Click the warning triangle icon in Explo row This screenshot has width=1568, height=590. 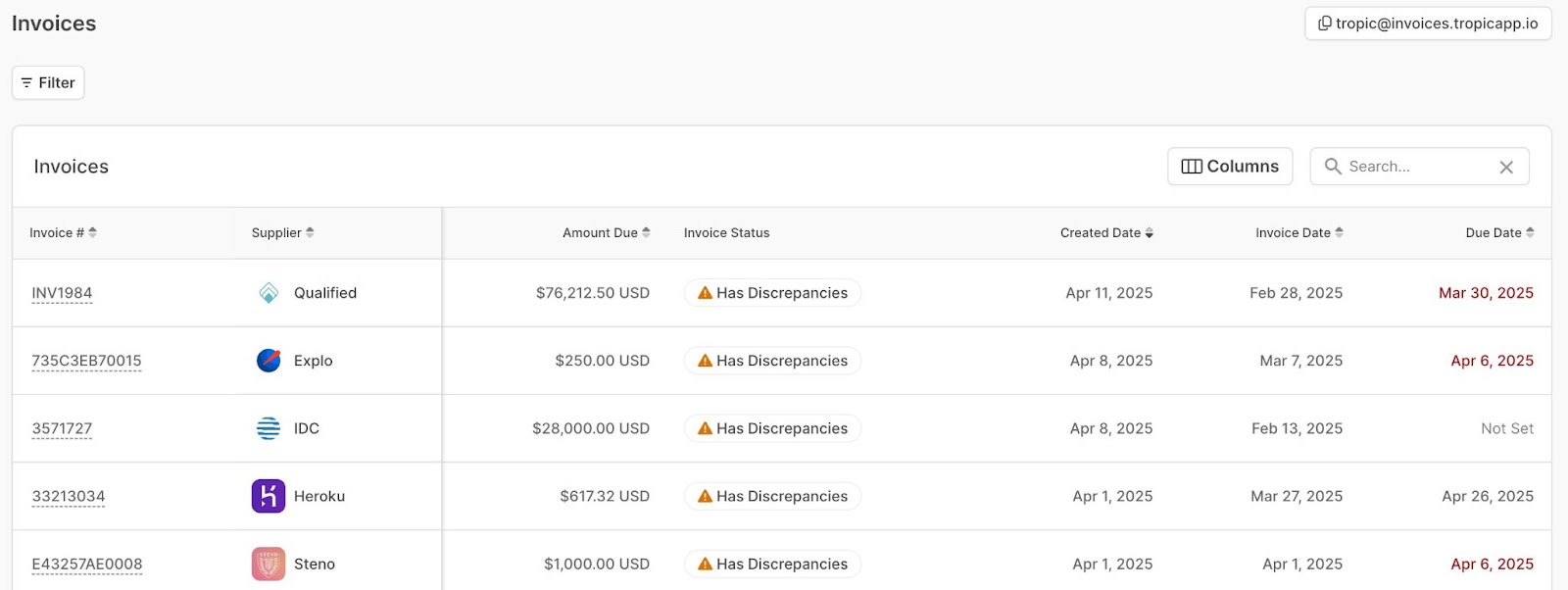705,361
